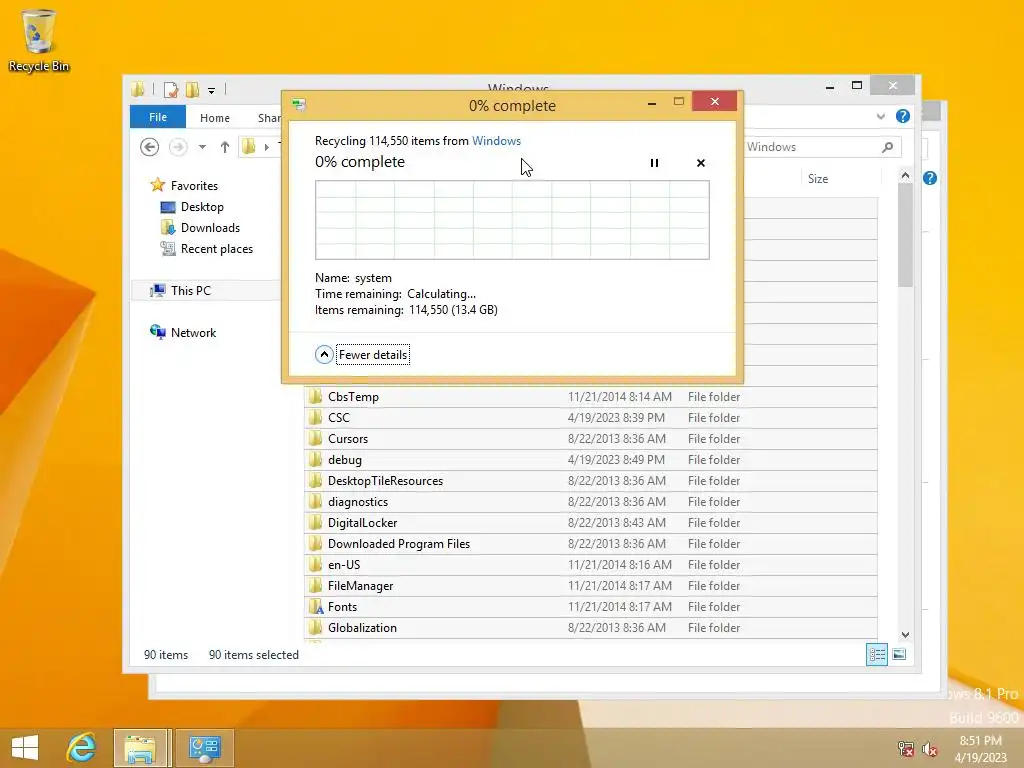
Task: Open the Properties quick access icon
Action: 171,89
